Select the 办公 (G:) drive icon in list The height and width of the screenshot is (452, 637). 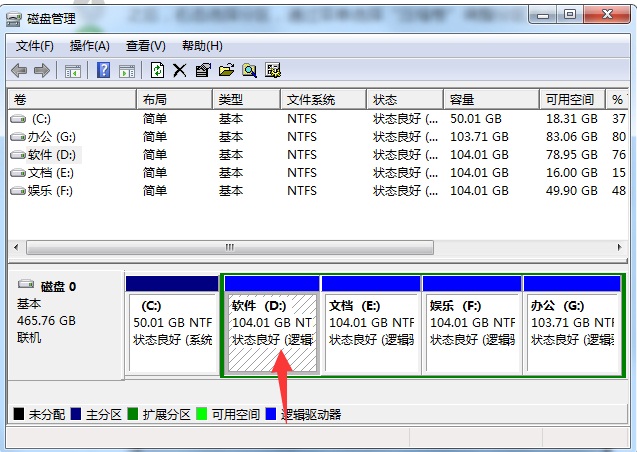coord(18,137)
